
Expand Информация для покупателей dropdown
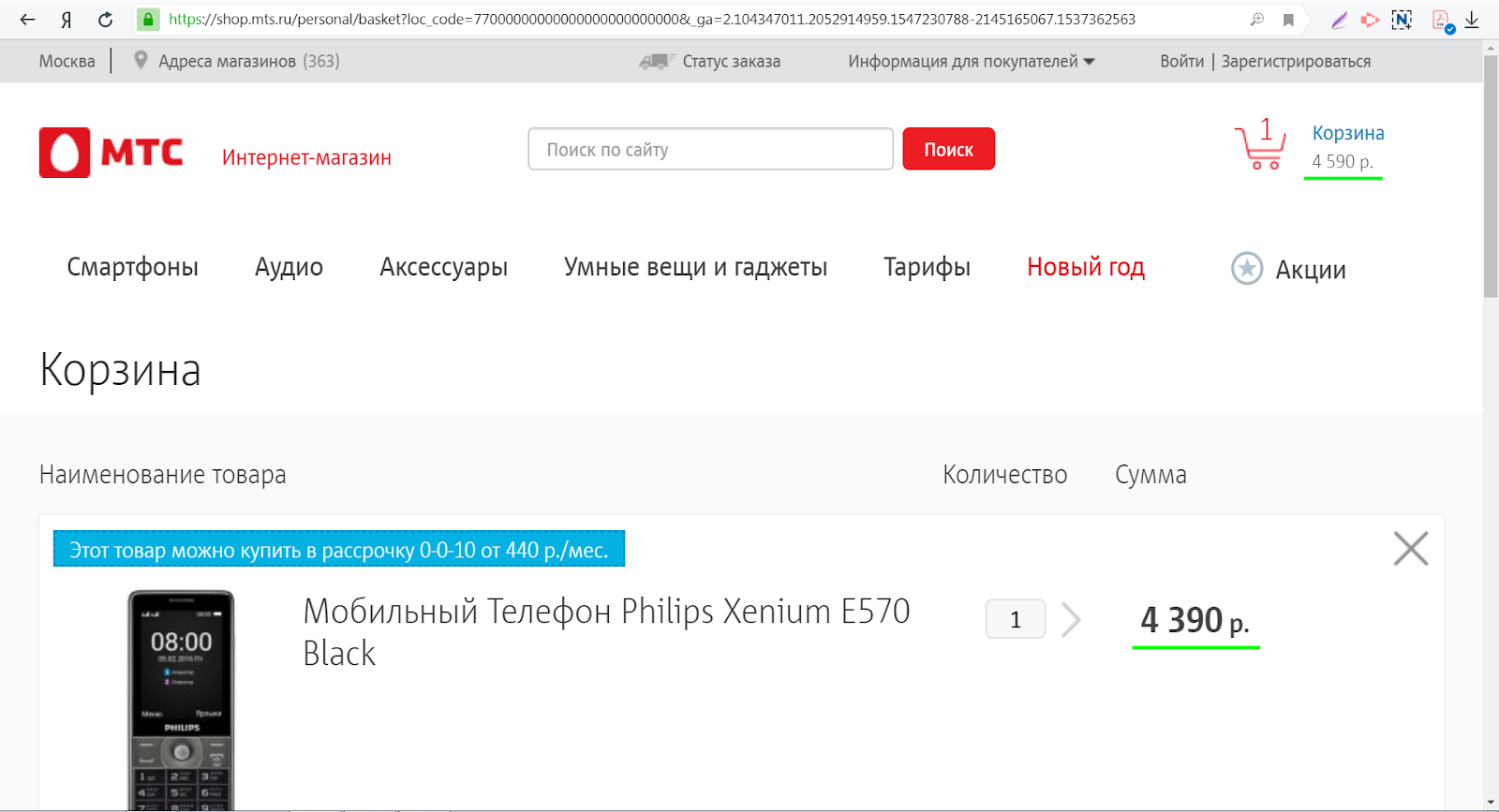coord(971,61)
